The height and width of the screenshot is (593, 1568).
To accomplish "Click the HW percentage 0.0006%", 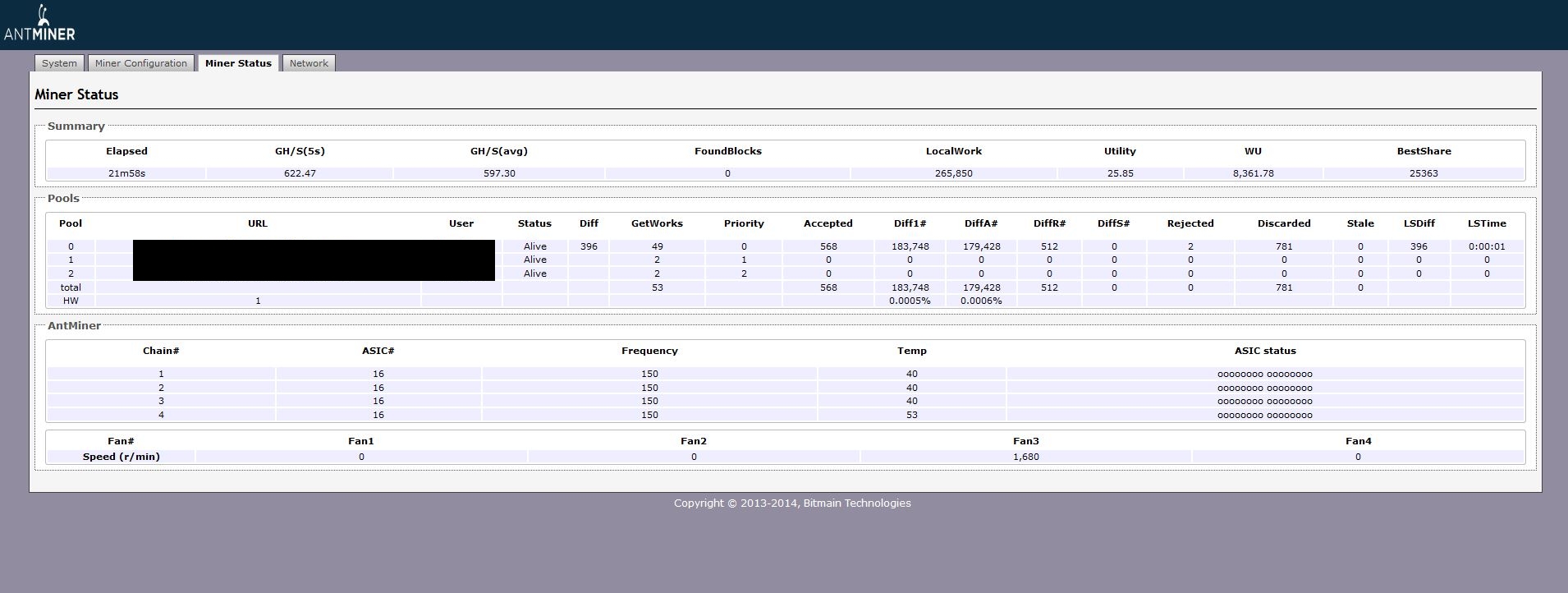I will 981,301.
